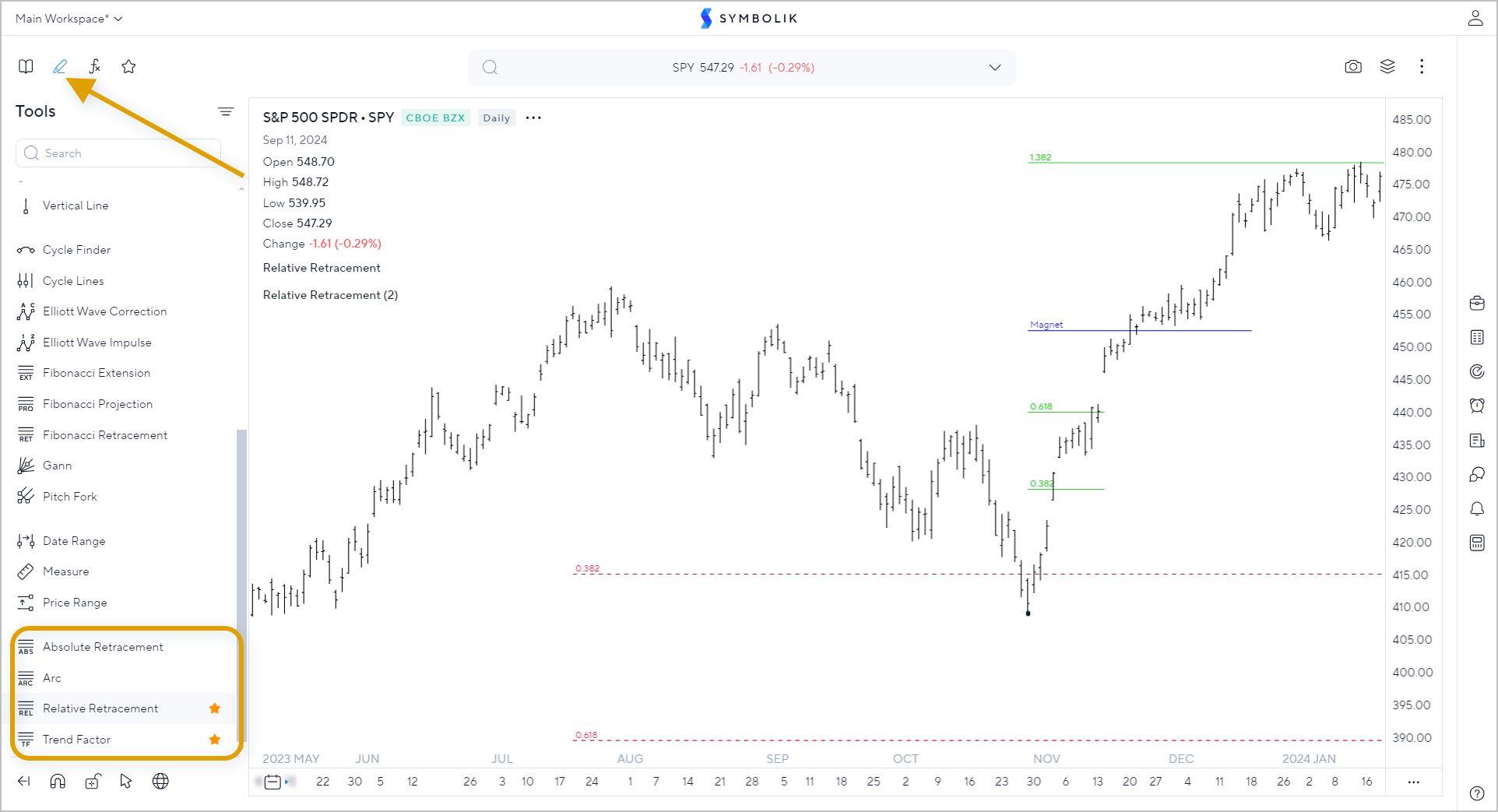Click the green 1.382 retracement level label

1040,157
